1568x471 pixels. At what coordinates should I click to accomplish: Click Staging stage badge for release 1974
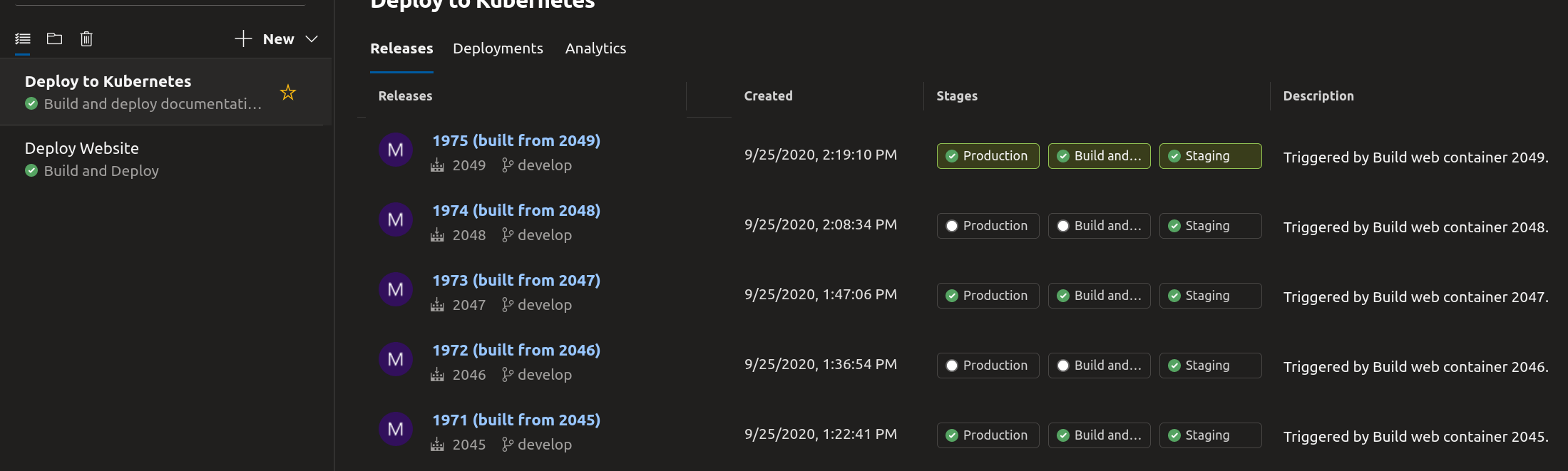pos(1210,226)
